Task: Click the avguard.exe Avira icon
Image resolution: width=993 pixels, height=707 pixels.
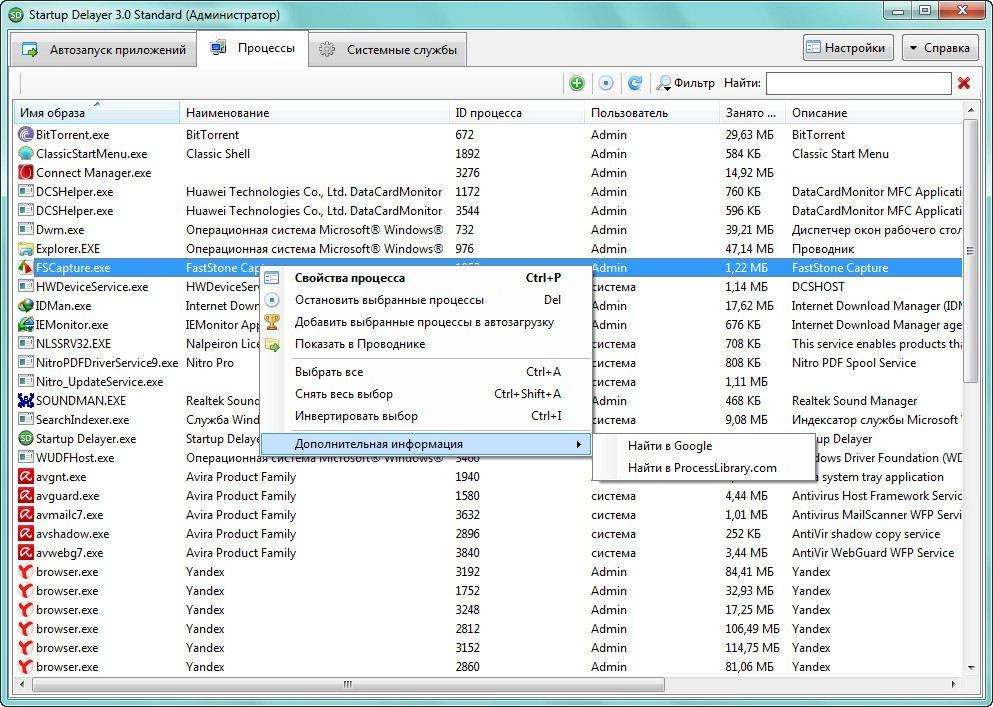Action: [25, 495]
